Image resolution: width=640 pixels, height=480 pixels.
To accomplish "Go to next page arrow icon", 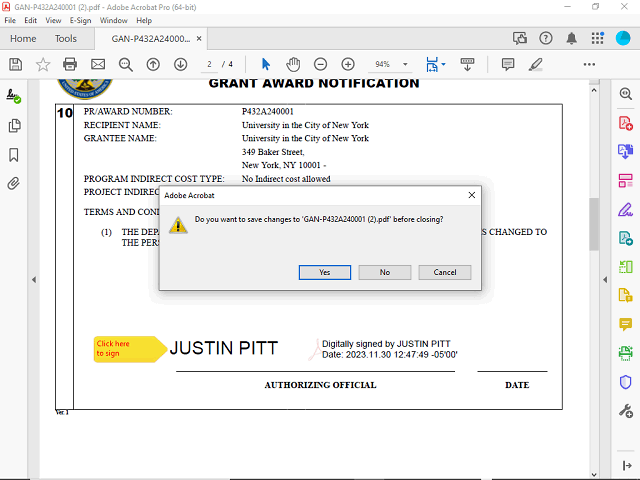I will (x=180, y=64).
